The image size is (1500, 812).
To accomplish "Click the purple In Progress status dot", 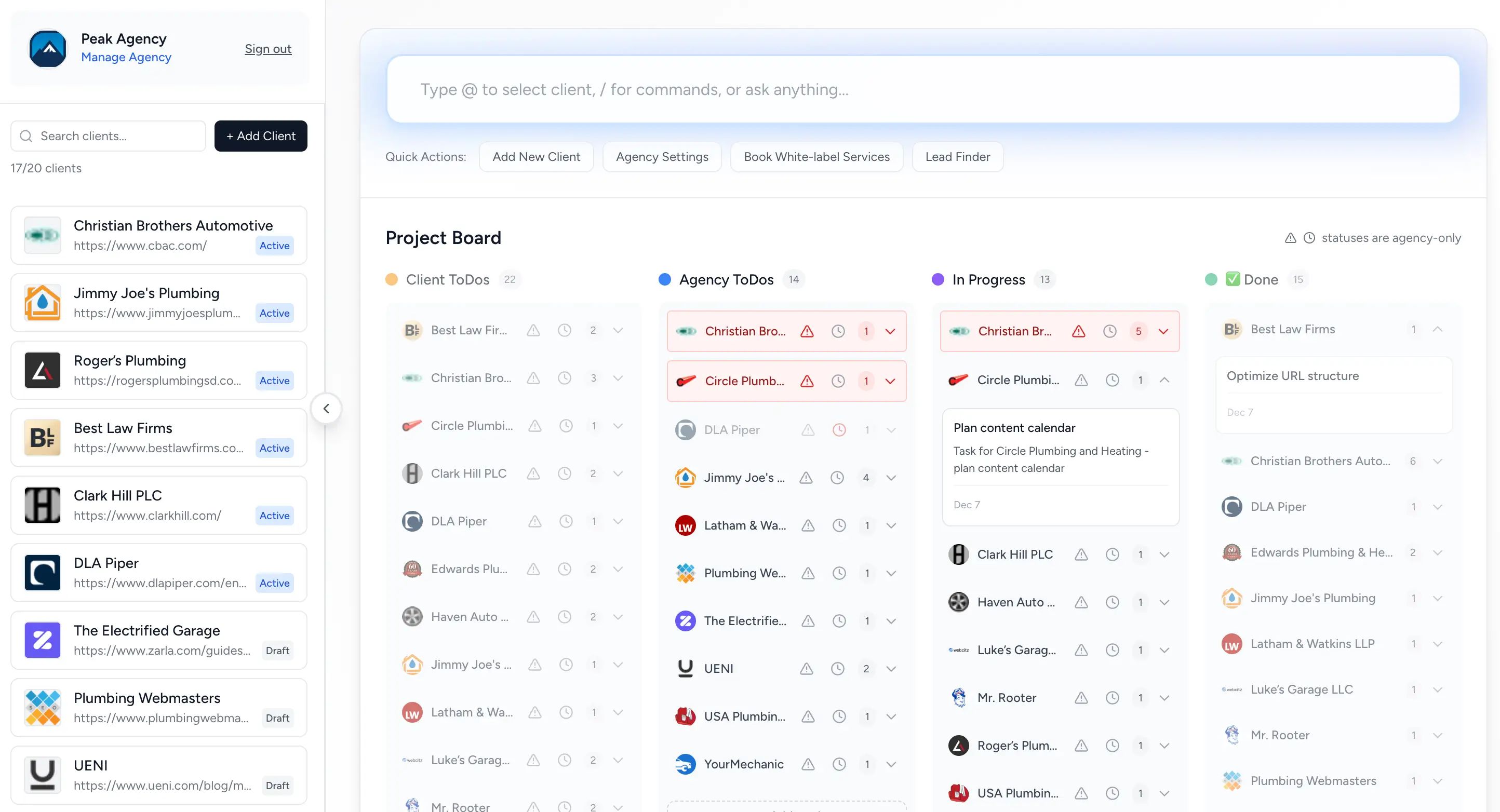I will [x=938, y=279].
